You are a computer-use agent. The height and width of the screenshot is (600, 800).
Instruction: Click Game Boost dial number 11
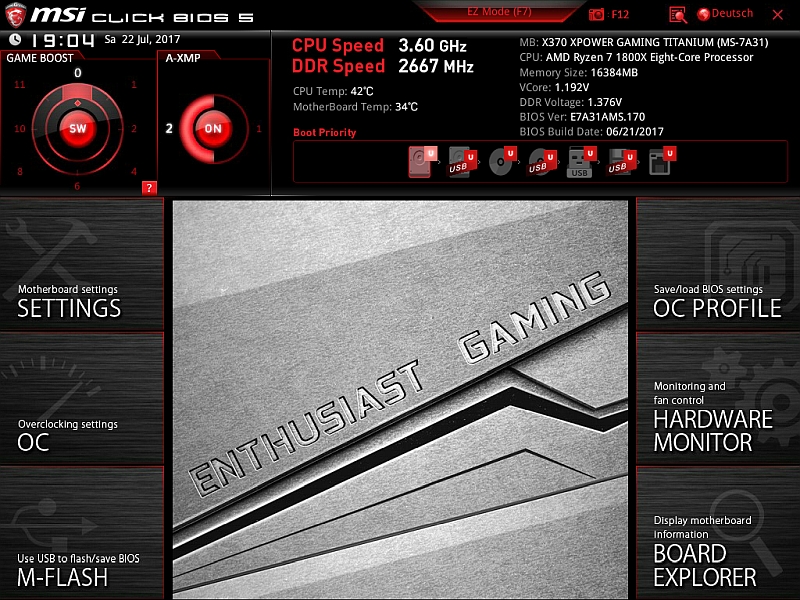click(x=19, y=84)
